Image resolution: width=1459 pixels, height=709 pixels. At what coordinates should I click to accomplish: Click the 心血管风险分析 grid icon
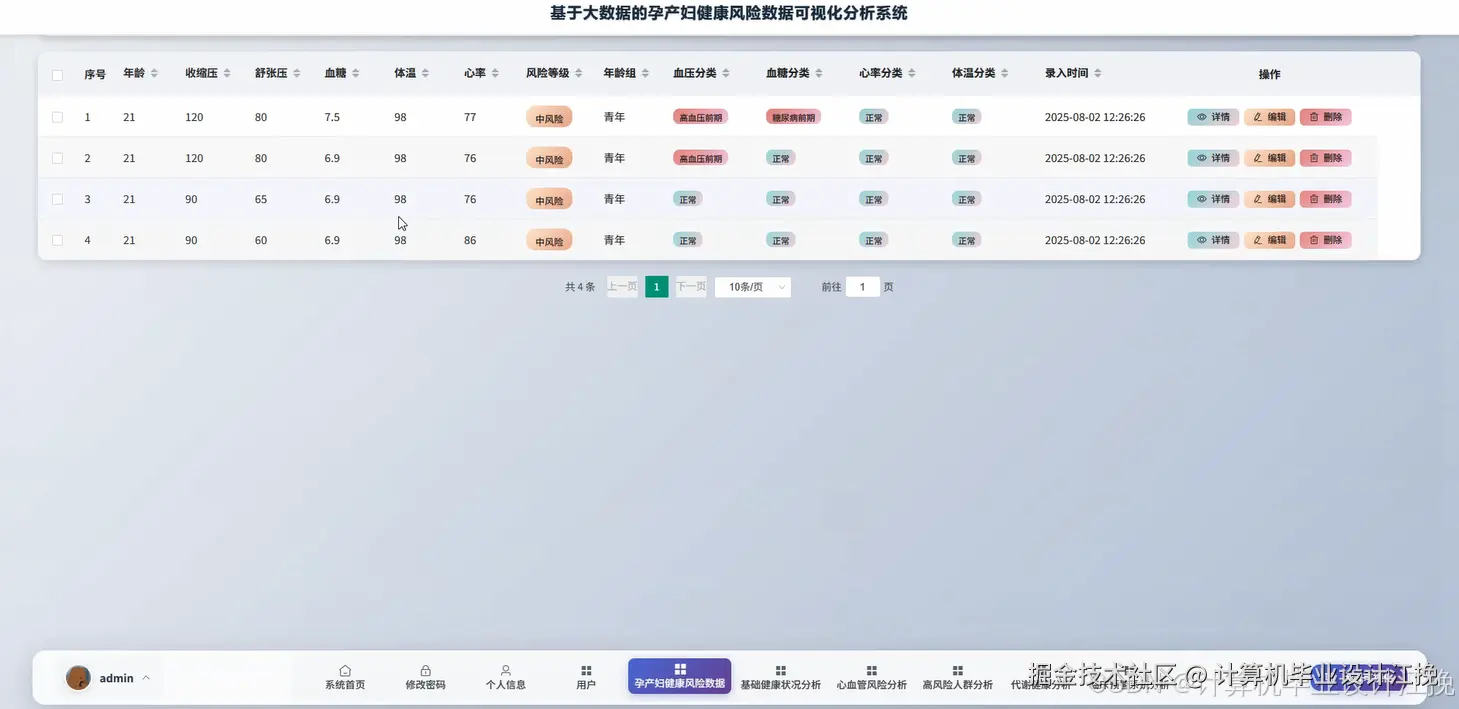click(x=872, y=671)
